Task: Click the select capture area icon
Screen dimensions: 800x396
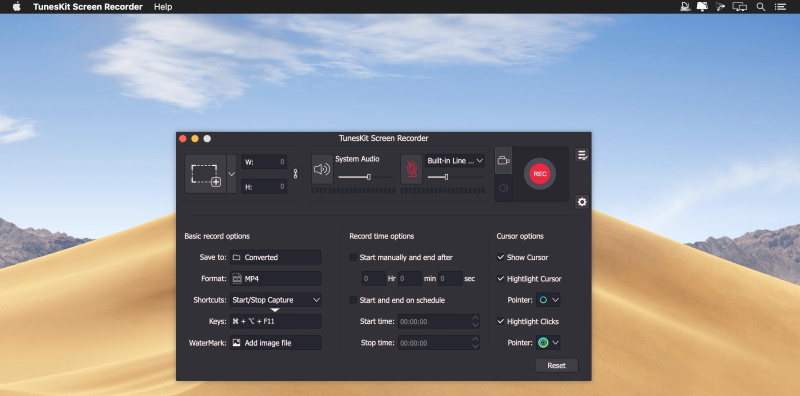Action: (x=206, y=174)
